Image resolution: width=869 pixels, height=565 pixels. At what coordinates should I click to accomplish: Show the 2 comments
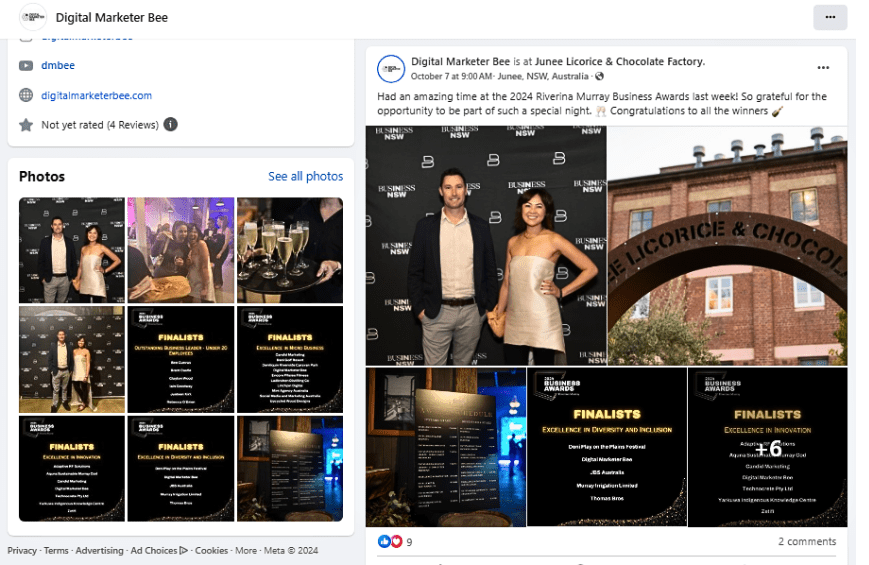[x=807, y=541]
